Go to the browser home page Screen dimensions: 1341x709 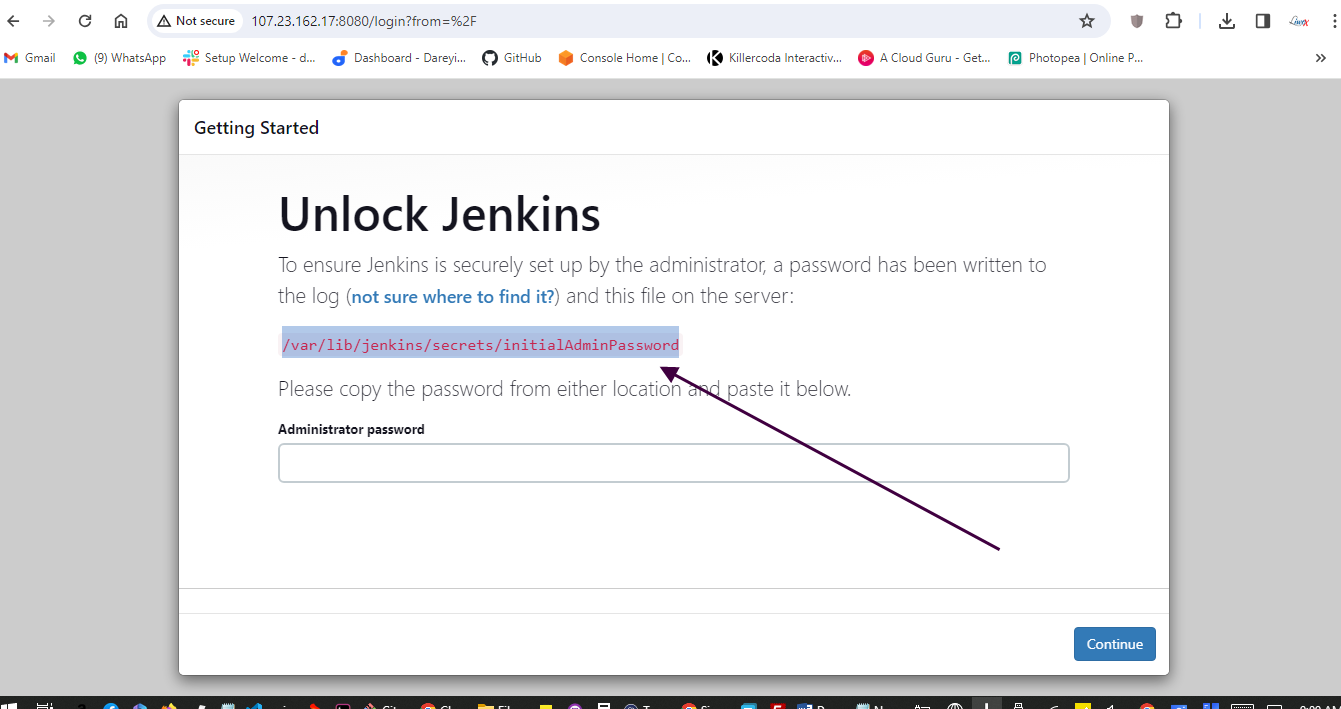point(121,21)
